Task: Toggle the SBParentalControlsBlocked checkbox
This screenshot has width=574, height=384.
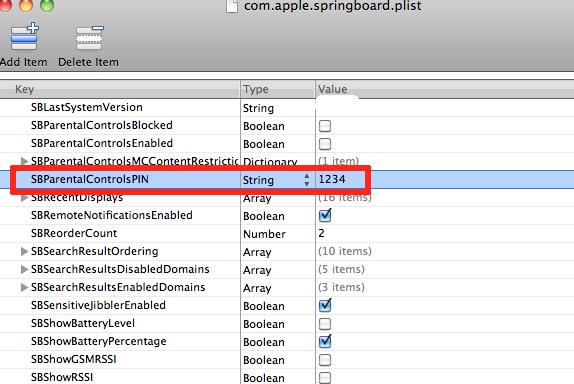Action: [325, 126]
